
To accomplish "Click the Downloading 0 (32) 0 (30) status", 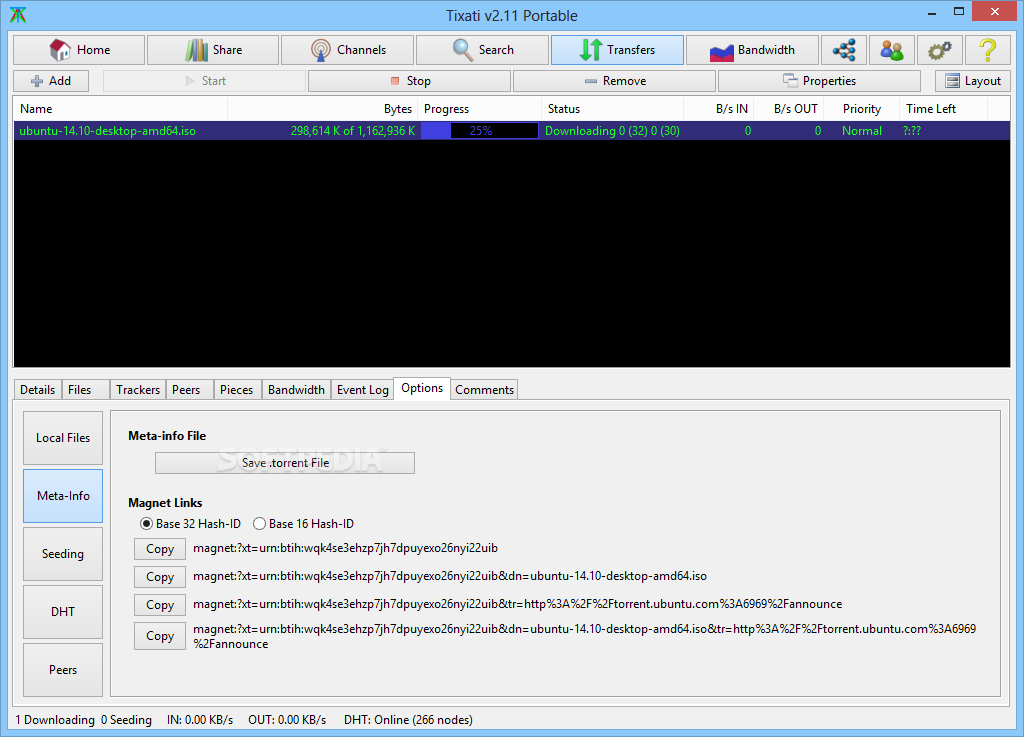I will click(612, 131).
